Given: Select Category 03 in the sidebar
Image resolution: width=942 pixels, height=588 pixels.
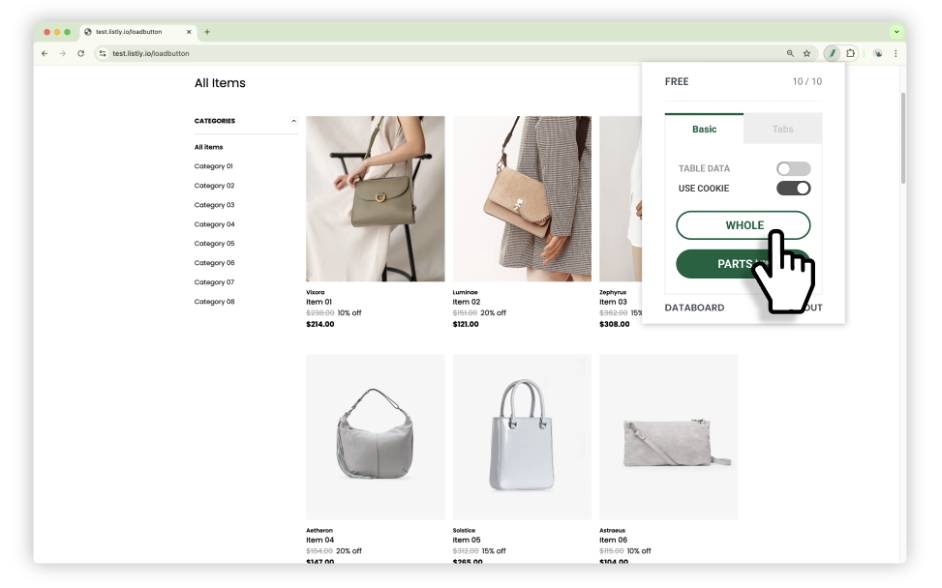Looking at the screenshot, I should pos(214,205).
